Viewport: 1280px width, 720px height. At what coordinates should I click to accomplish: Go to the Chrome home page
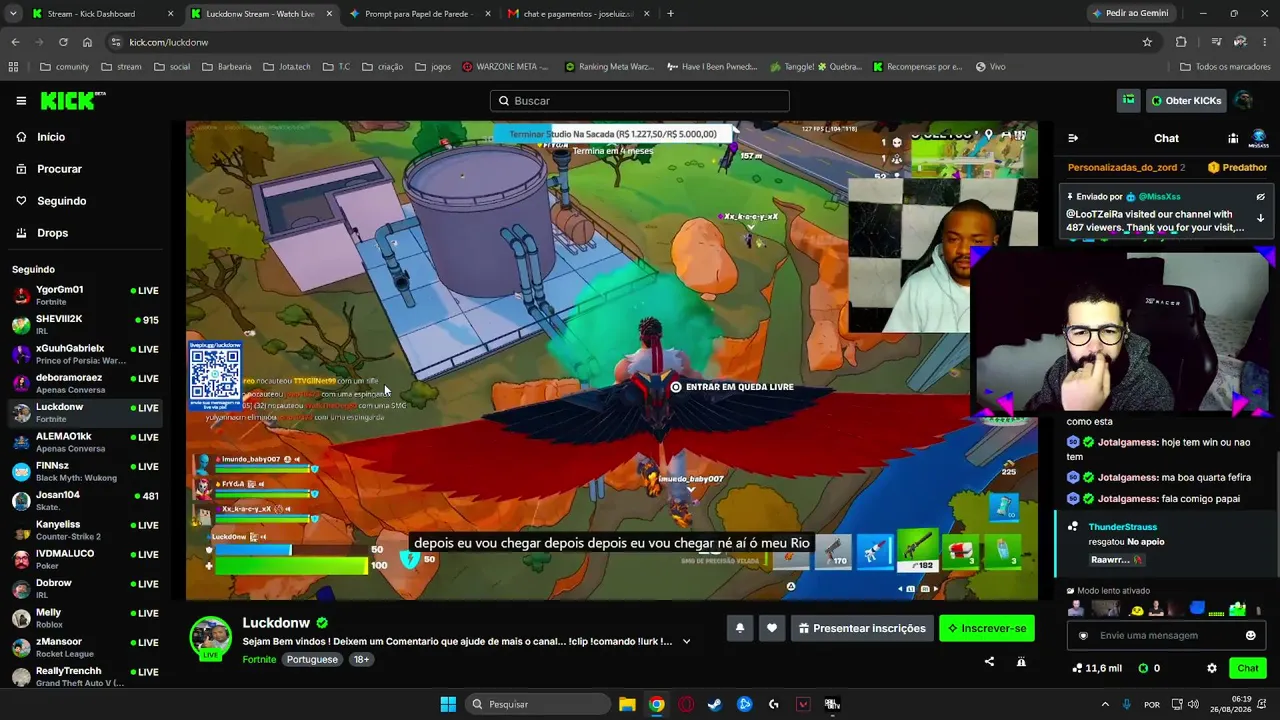(87, 42)
